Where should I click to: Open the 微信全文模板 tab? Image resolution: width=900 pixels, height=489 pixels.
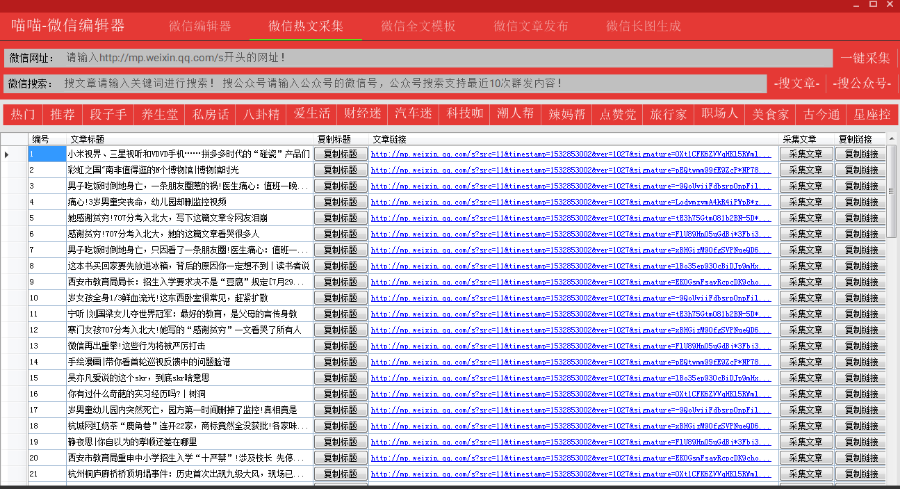[x=418, y=26]
